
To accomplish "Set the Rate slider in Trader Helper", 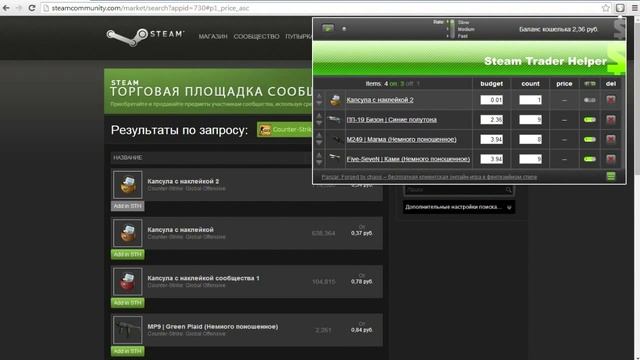I will [x=452, y=29].
